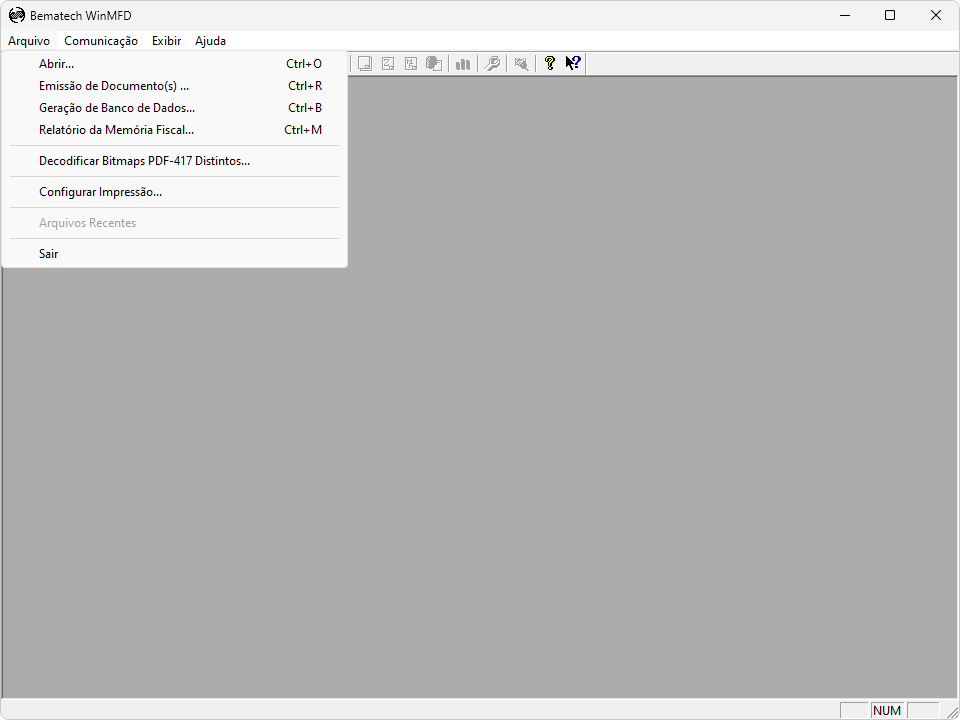Click the NUM status bar indicator
The height and width of the screenshot is (720, 960).
[887, 710]
